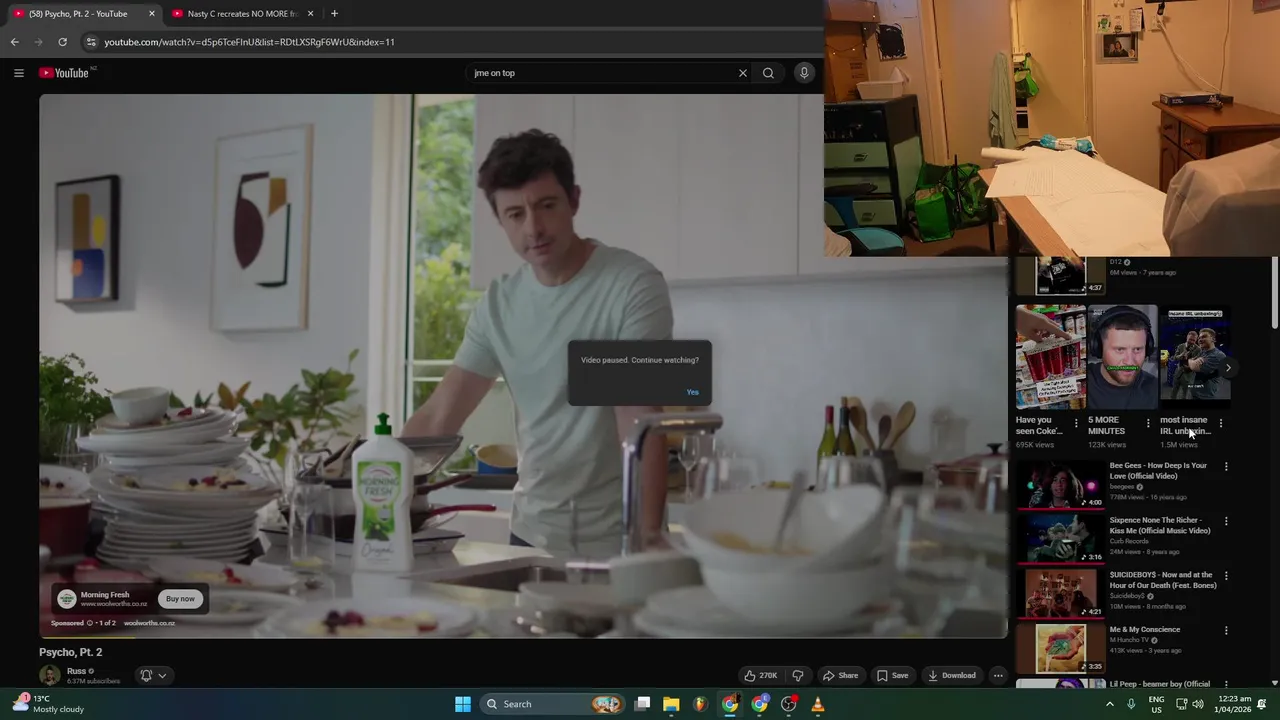Close the Nasty C recreates tab
Screen dimensions: 1280x720
(310, 14)
